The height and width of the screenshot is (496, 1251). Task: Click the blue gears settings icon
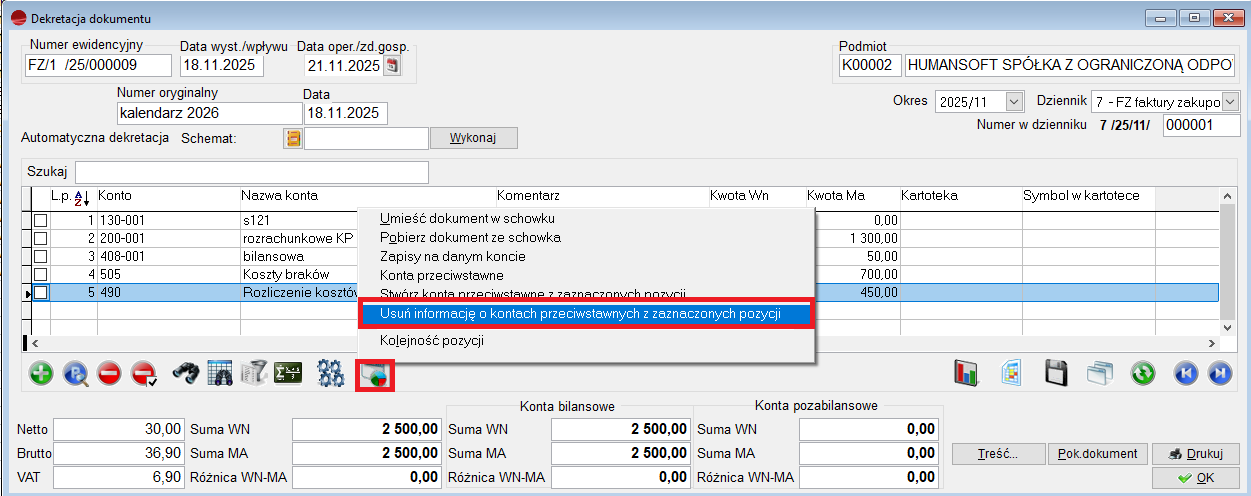330,374
